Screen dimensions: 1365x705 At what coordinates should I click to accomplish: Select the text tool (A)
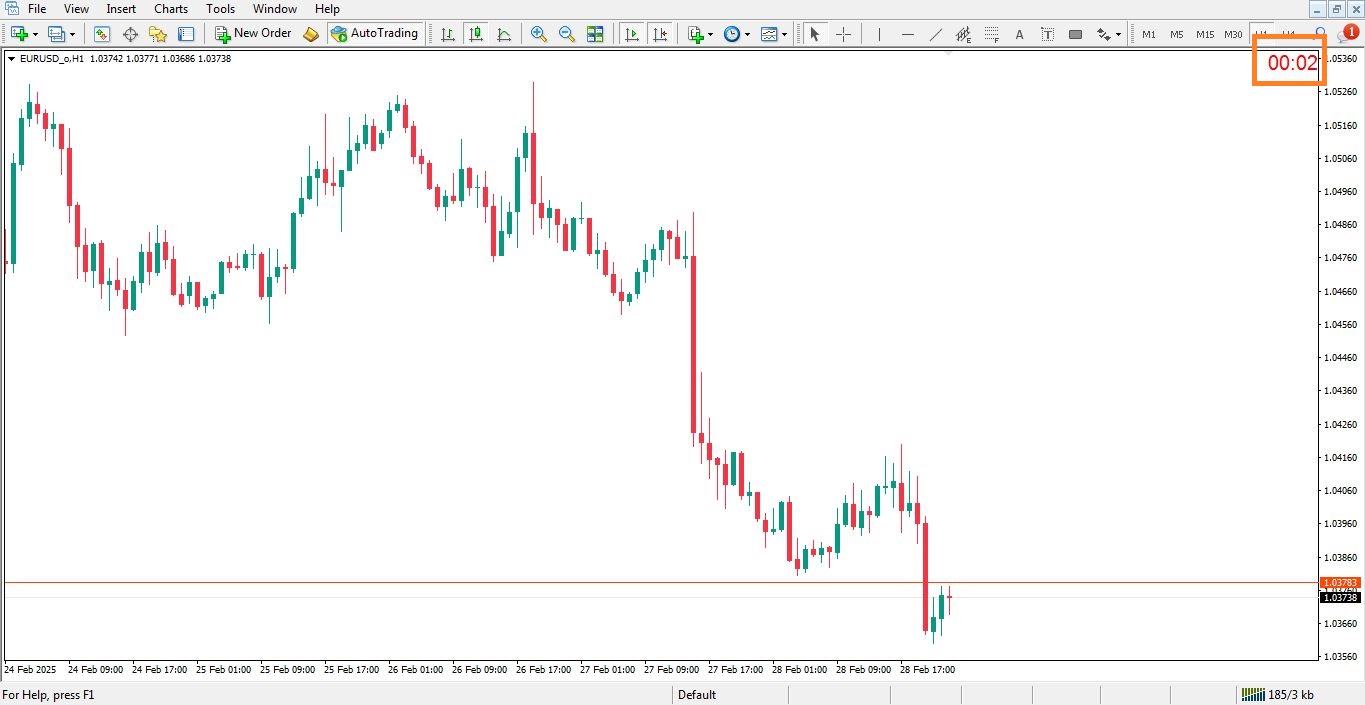click(1019, 34)
